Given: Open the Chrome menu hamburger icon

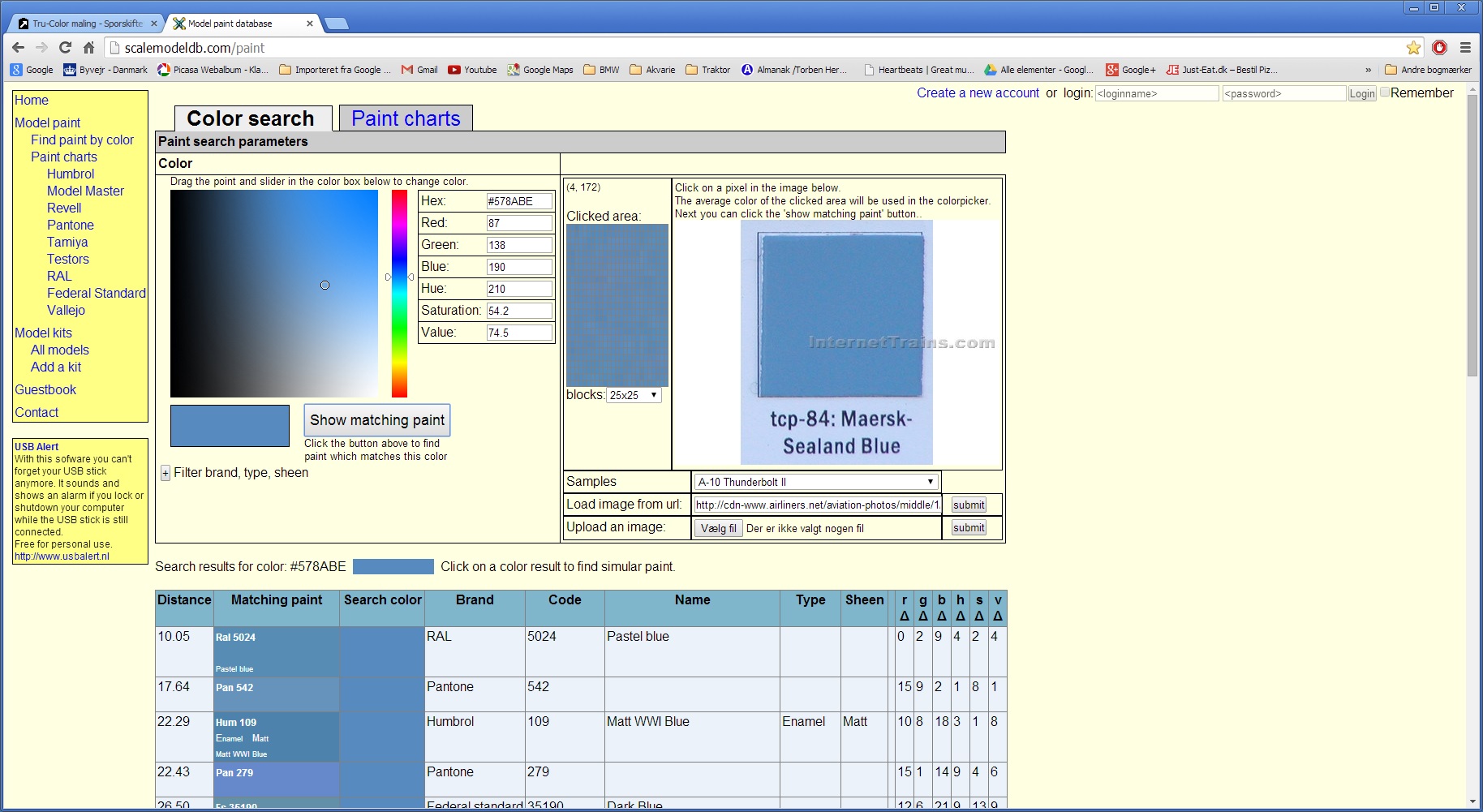Looking at the screenshot, I should [1465, 48].
